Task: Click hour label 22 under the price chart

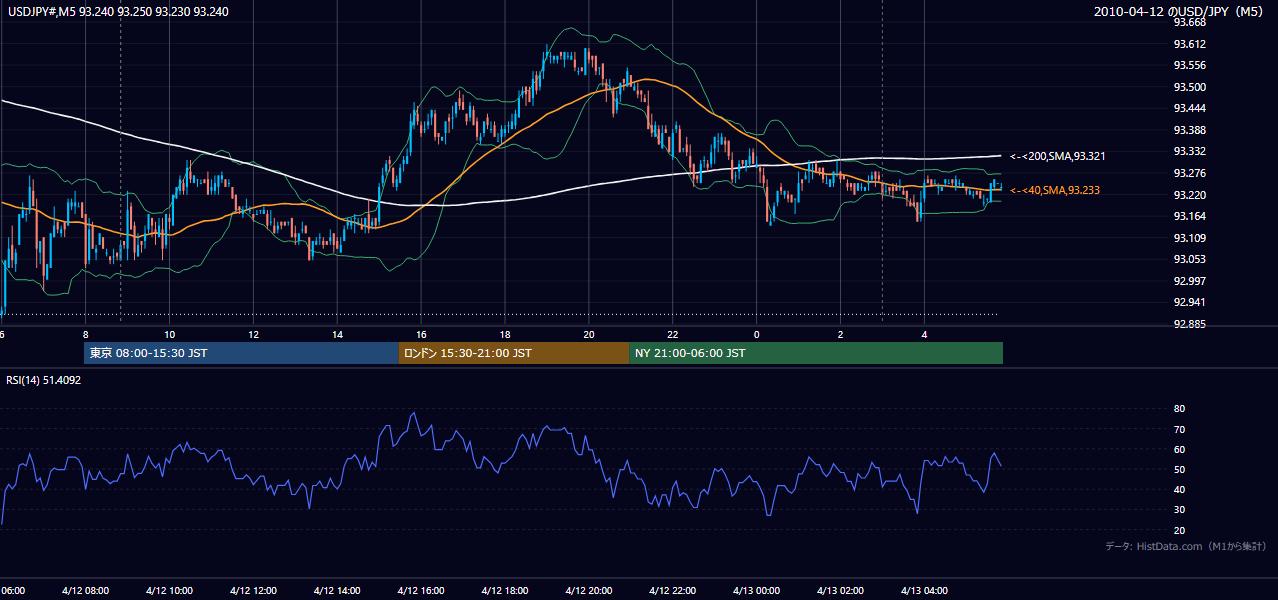Action: tap(673, 334)
